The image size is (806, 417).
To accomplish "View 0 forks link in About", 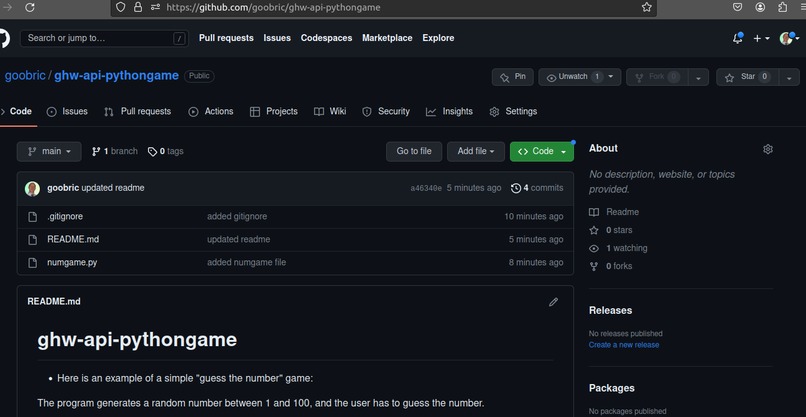I will (x=611, y=266).
